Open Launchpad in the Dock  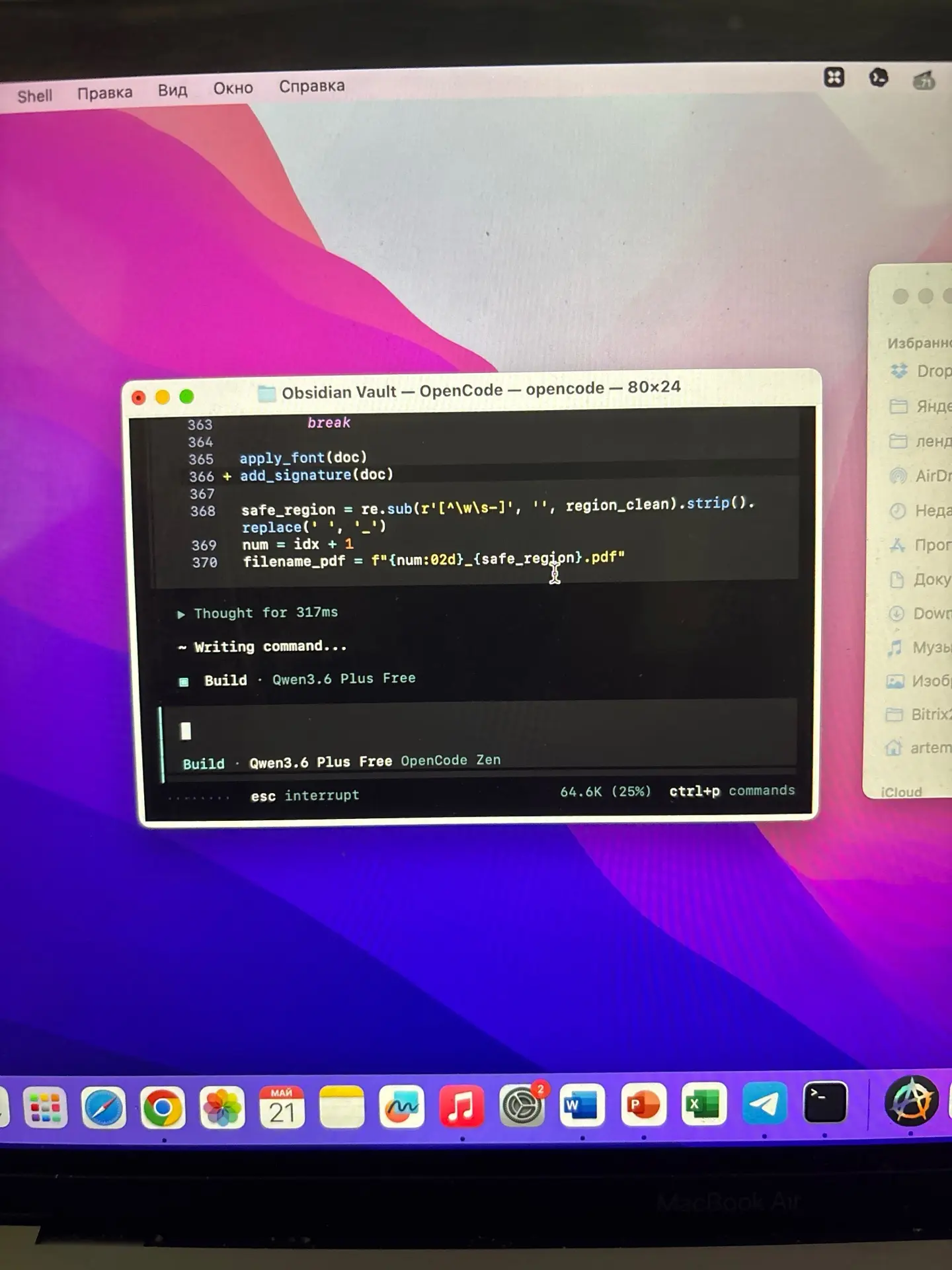tap(45, 1108)
